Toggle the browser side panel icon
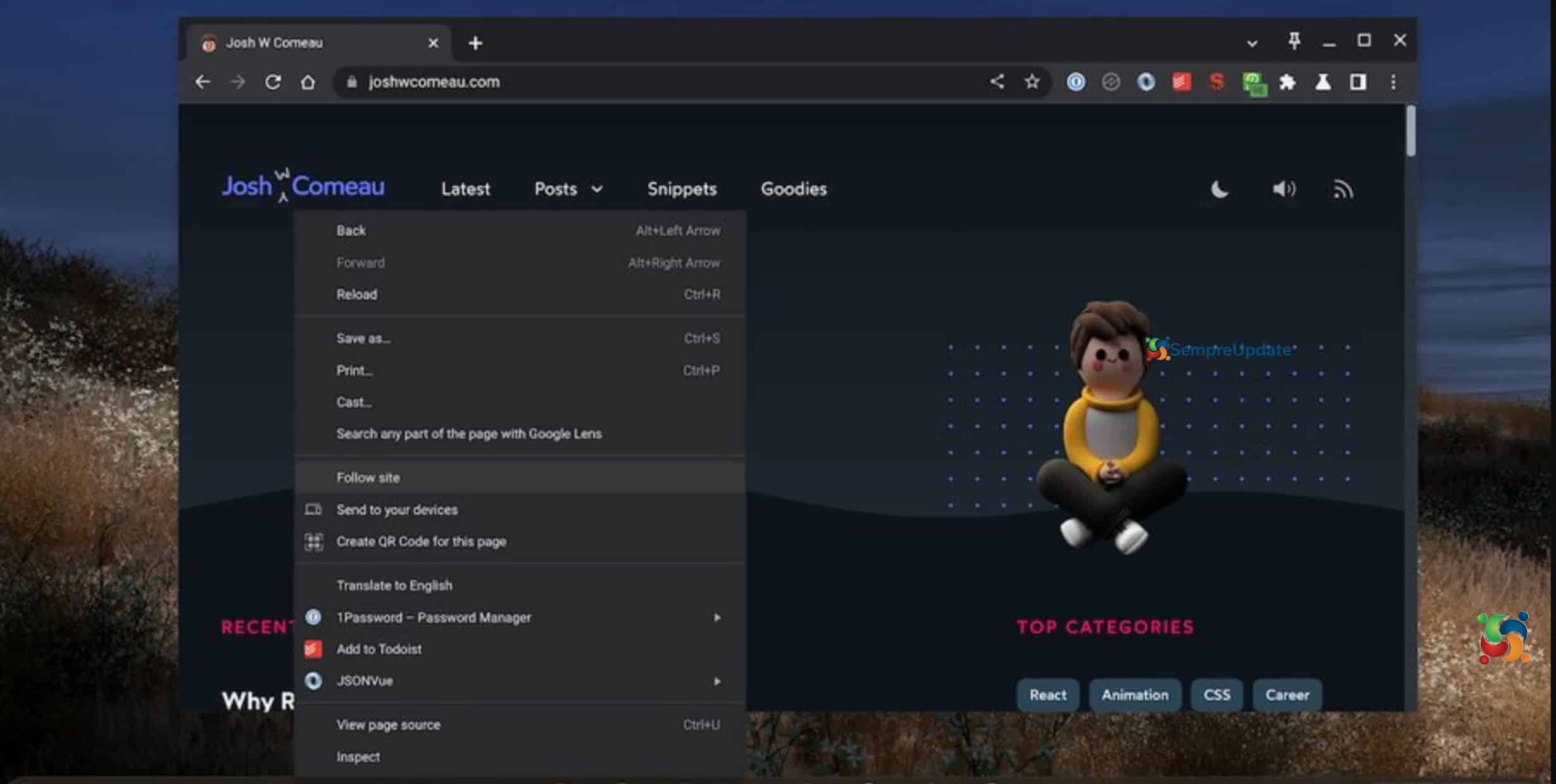 pos(1358,82)
